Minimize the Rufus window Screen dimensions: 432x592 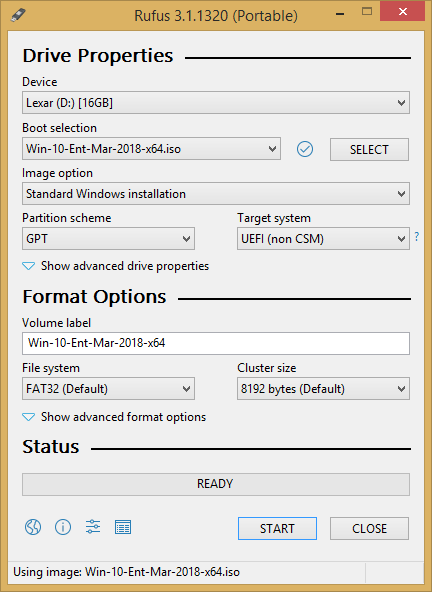click(340, 14)
